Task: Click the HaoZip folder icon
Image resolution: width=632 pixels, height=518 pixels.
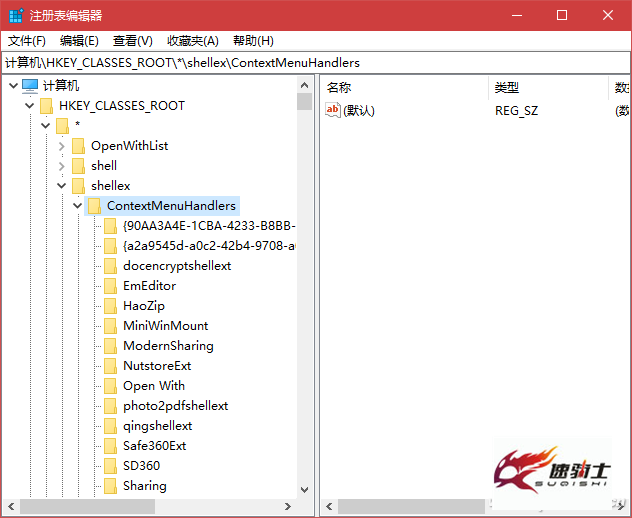Action: 110,306
